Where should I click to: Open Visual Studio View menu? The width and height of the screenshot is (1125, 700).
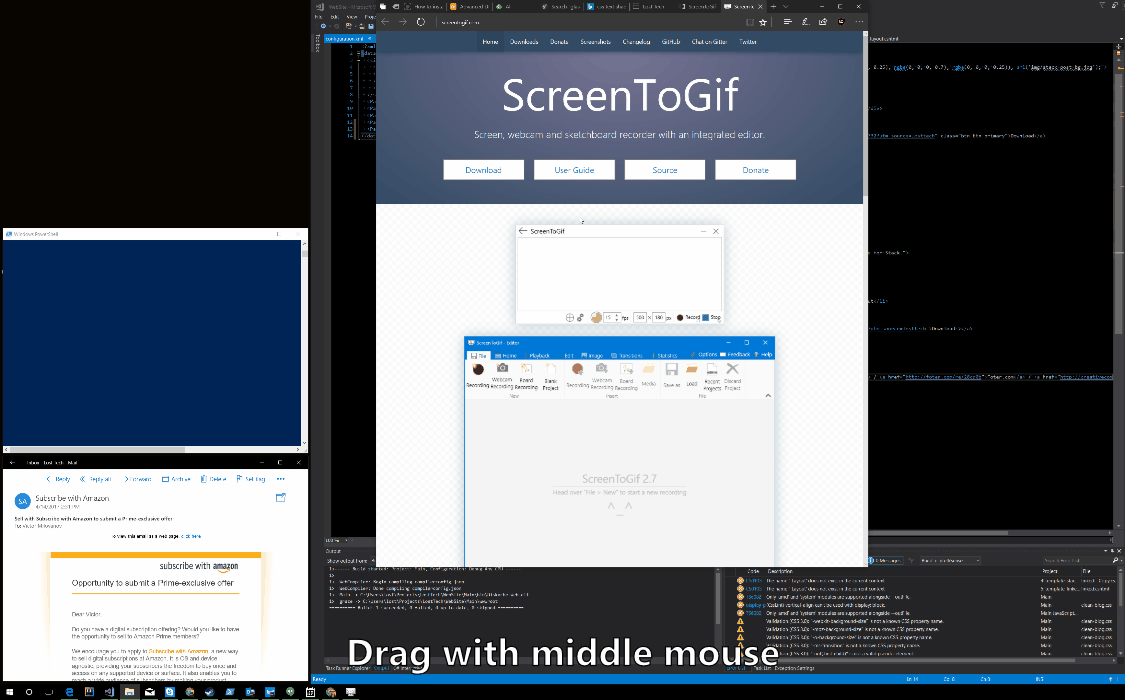pos(352,16)
